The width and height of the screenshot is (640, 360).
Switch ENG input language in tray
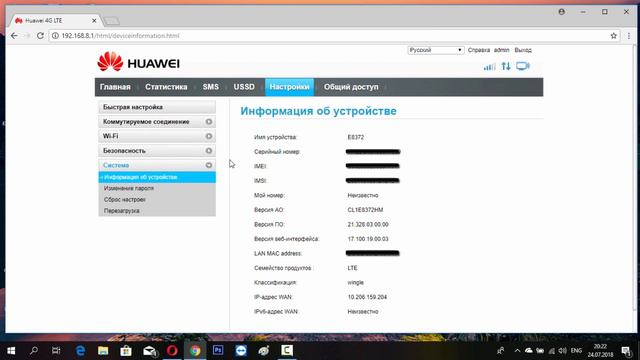576,351
